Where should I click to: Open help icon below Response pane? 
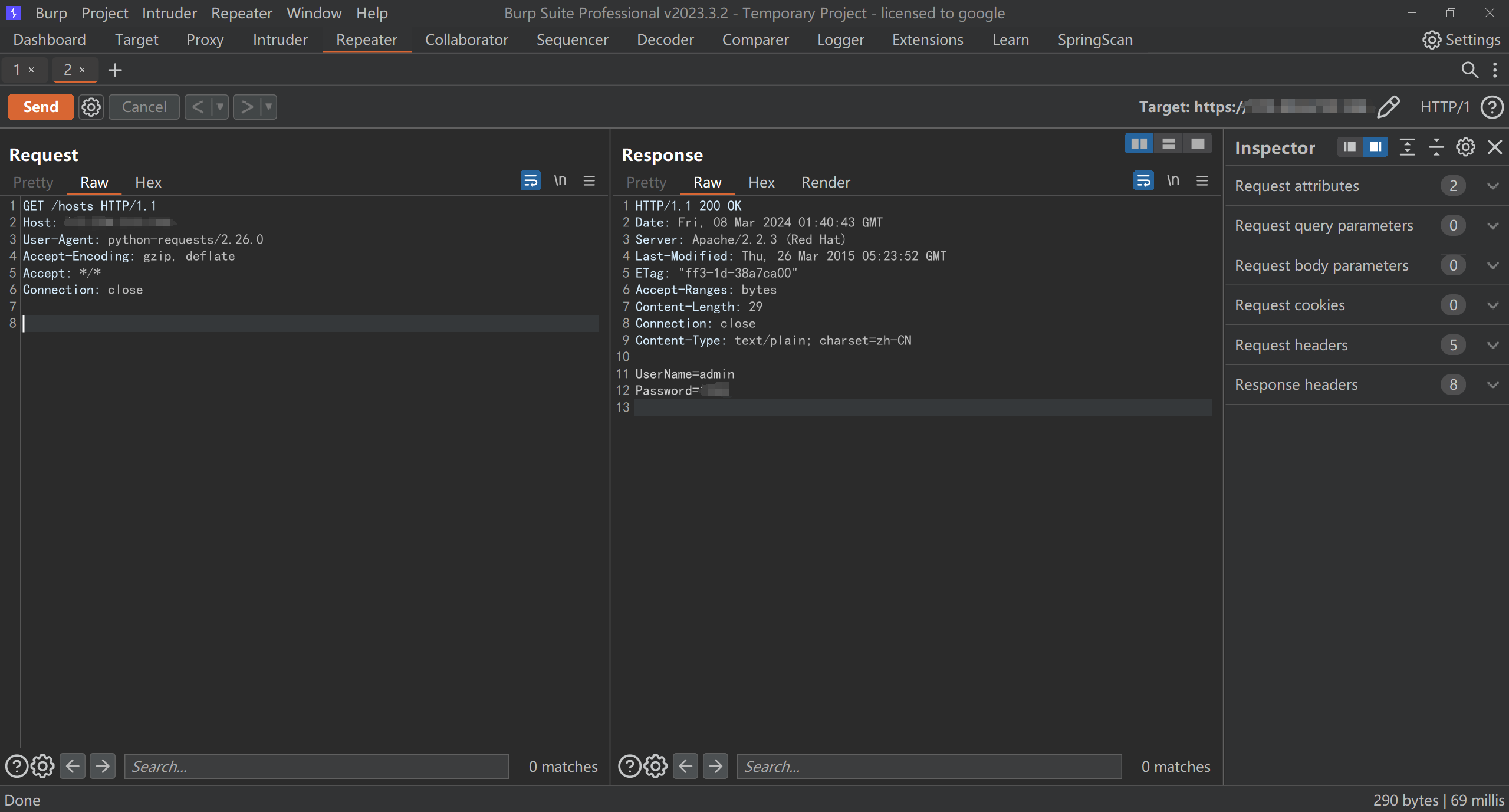629,766
